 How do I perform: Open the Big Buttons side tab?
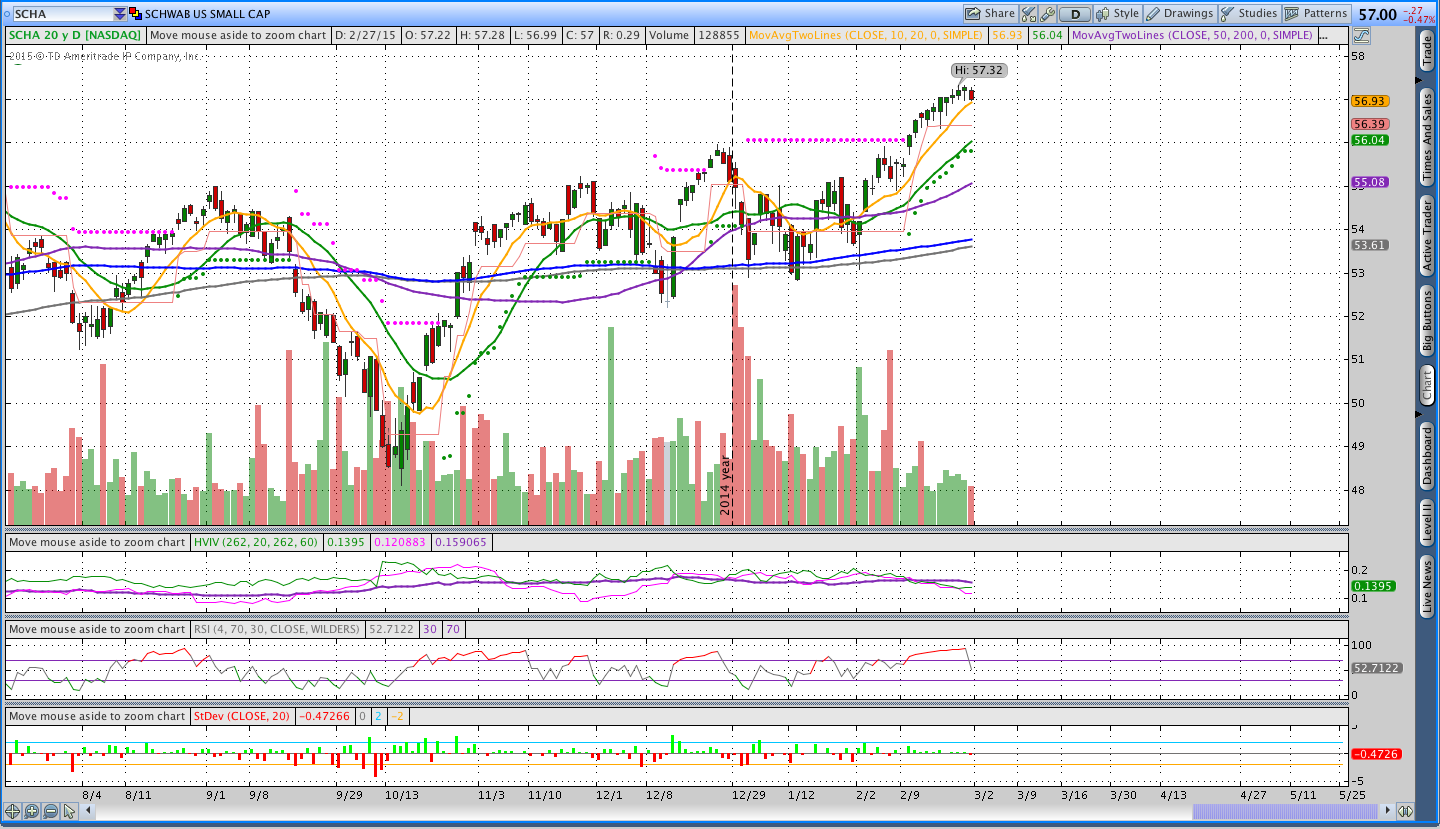pos(1427,320)
